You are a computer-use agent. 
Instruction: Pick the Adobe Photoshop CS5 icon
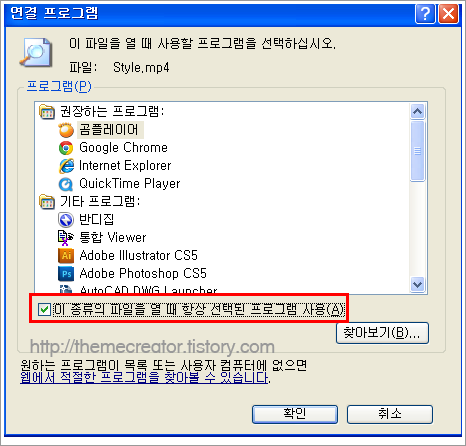click(x=66, y=274)
